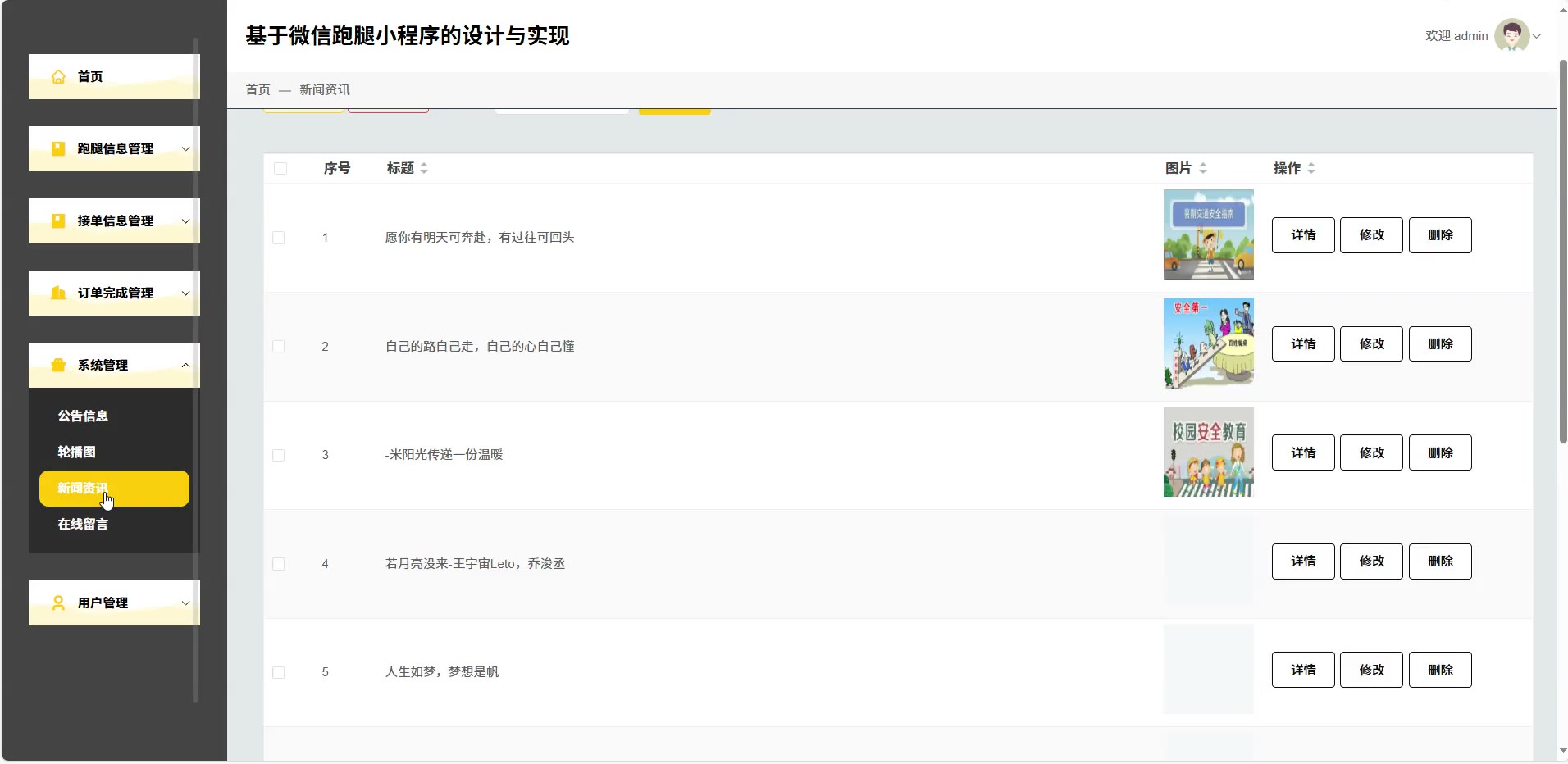The width and height of the screenshot is (1568, 764).
Task: Click the title 自己的路自己走，自己的心自己懂
Action: (x=480, y=347)
